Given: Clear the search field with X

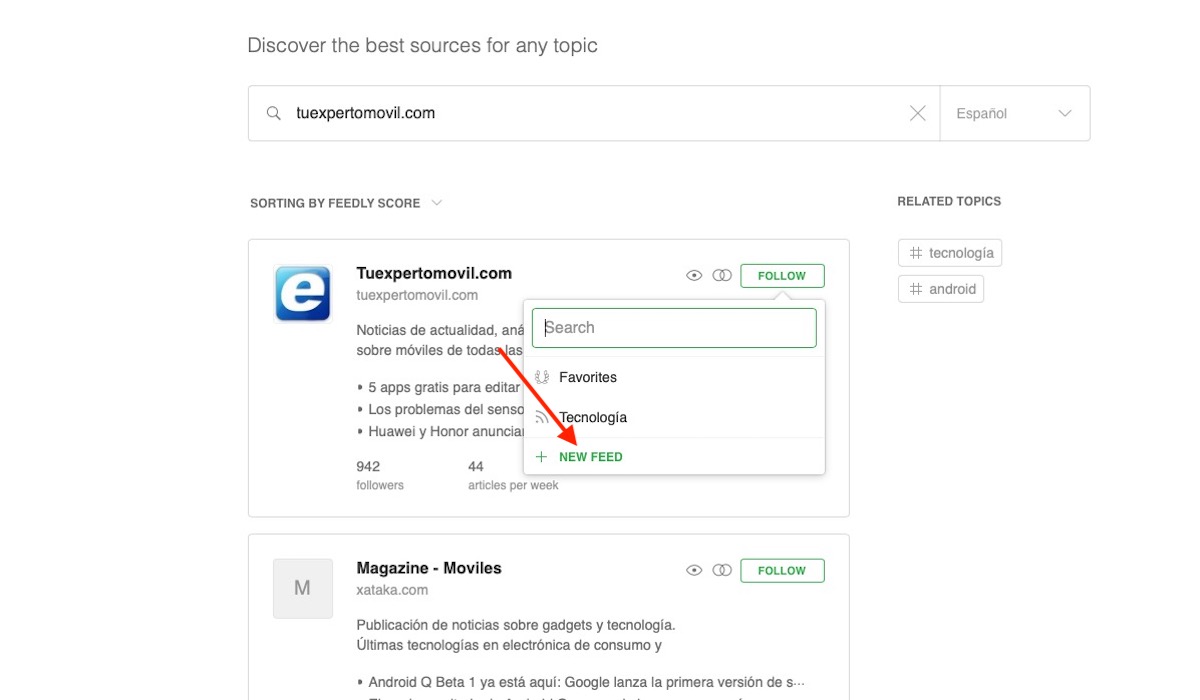Looking at the screenshot, I should tap(917, 114).
